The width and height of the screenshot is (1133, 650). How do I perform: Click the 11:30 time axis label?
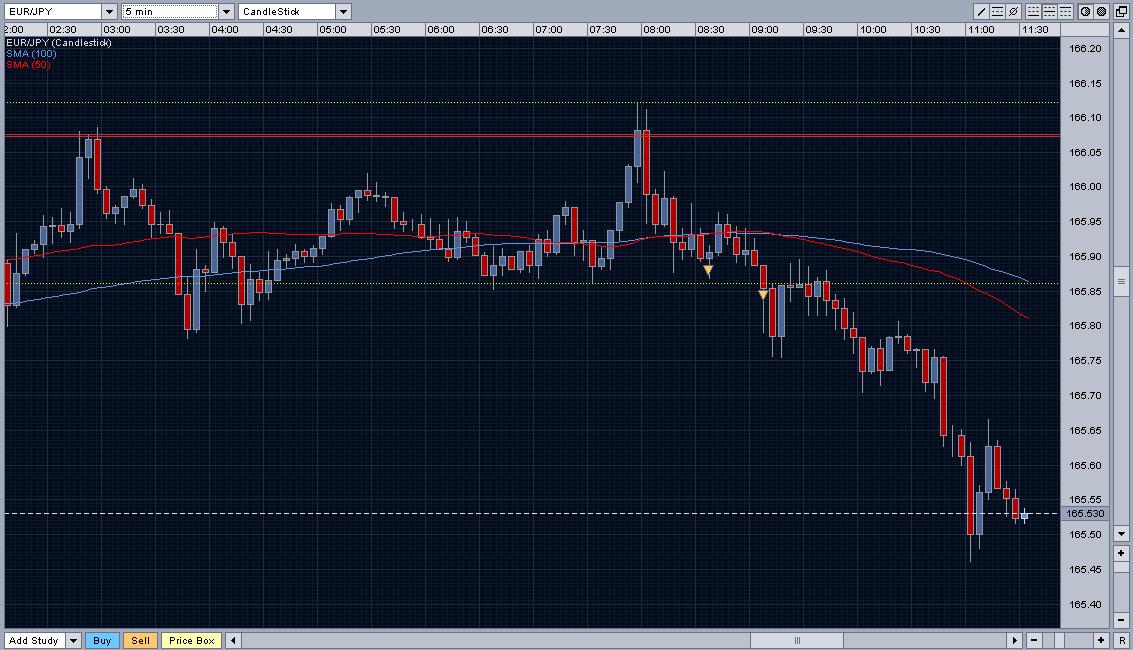click(1035, 30)
